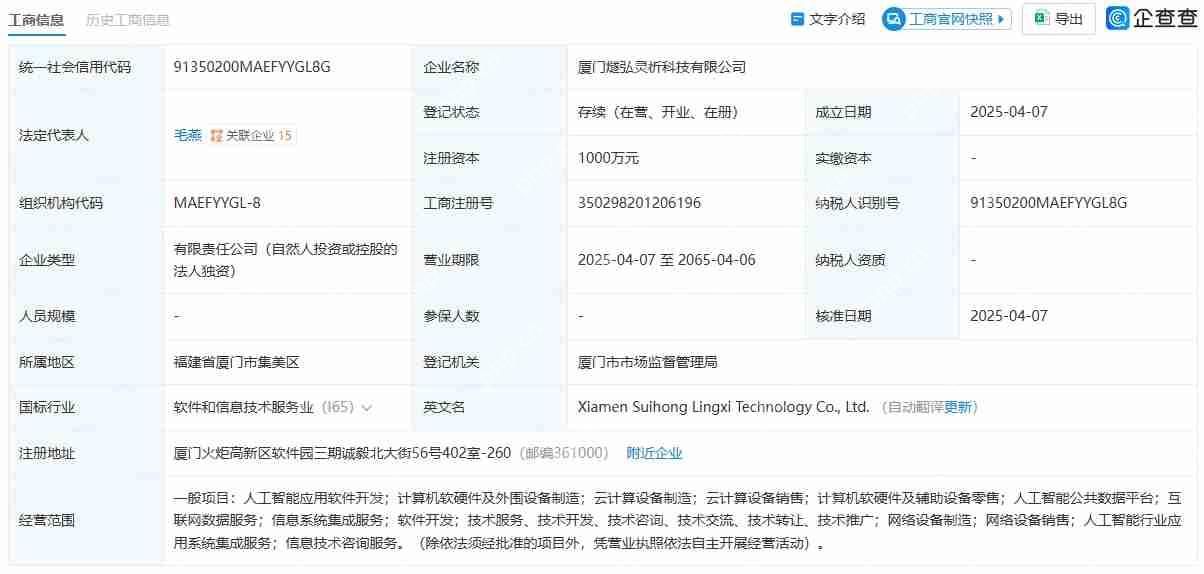The height and width of the screenshot is (574, 1204).
Task: Click the 自动翻译 note text
Action: pos(911,407)
